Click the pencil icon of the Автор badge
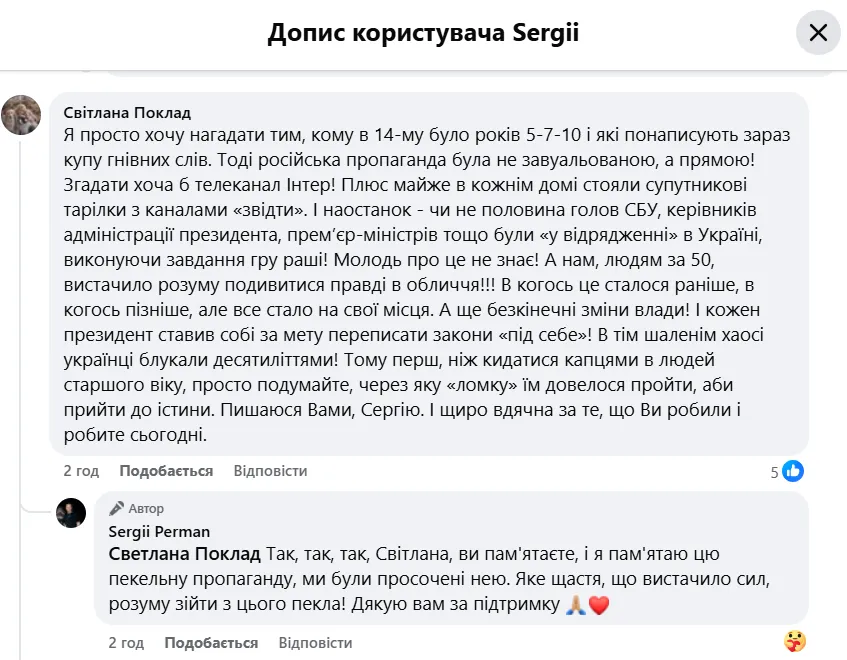The width and height of the screenshot is (847, 660). (117, 508)
